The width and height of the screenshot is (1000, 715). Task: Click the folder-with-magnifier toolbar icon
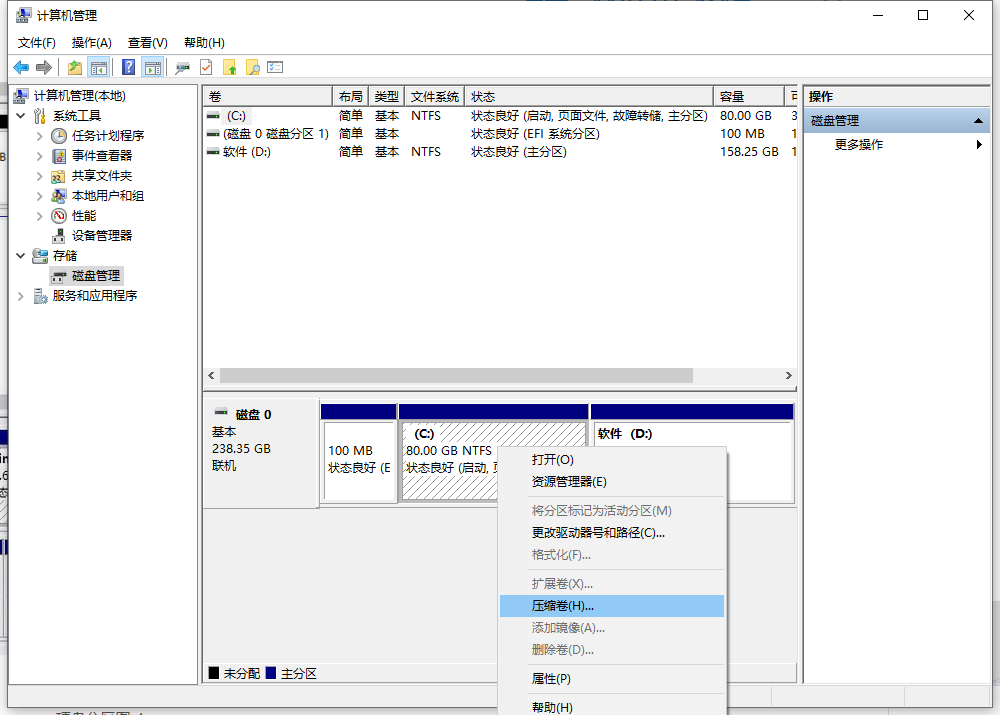pos(253,66)
